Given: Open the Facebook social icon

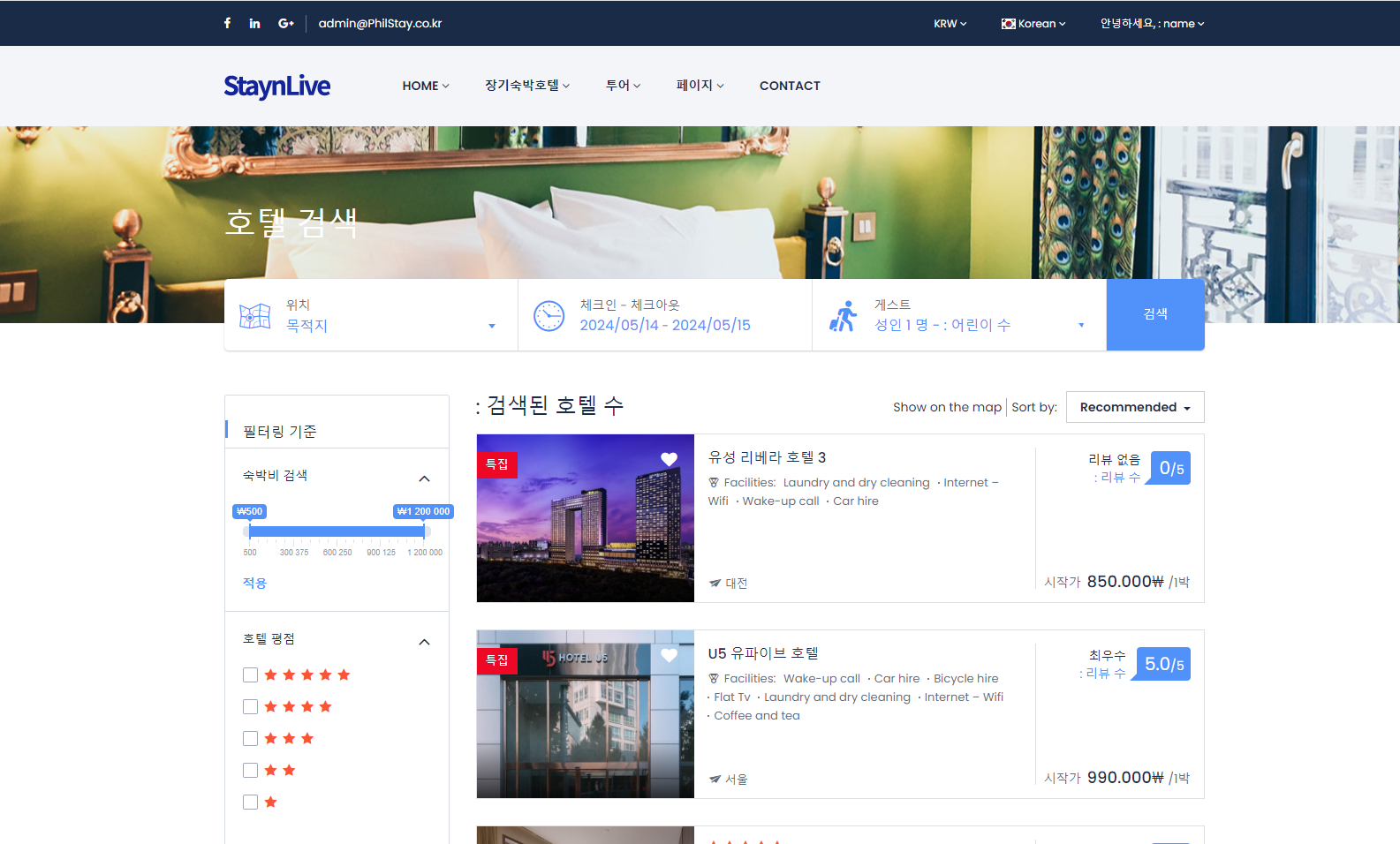Looking at the screenshot, I should [x=227, y=24].
